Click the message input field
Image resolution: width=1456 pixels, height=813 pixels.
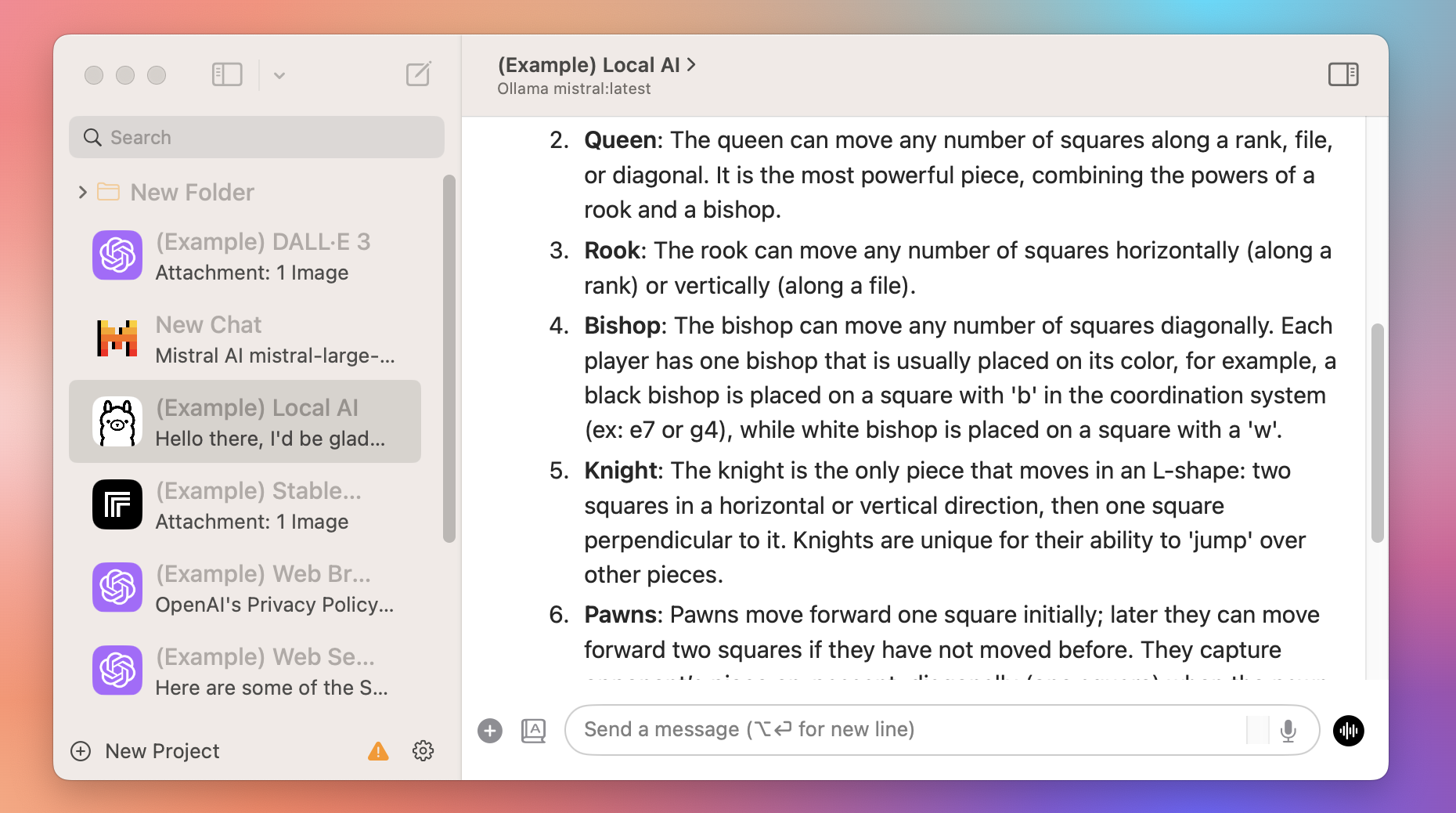[908, 730]
